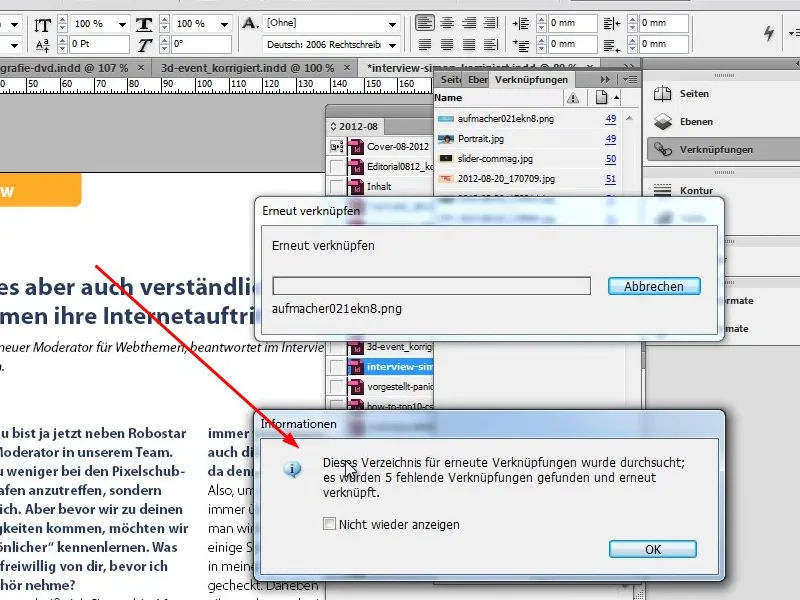The height and width of the screenshot is (600, 800).
Task: Click the InDesign icon of Cover-08-2012
Action: [356, 147]
